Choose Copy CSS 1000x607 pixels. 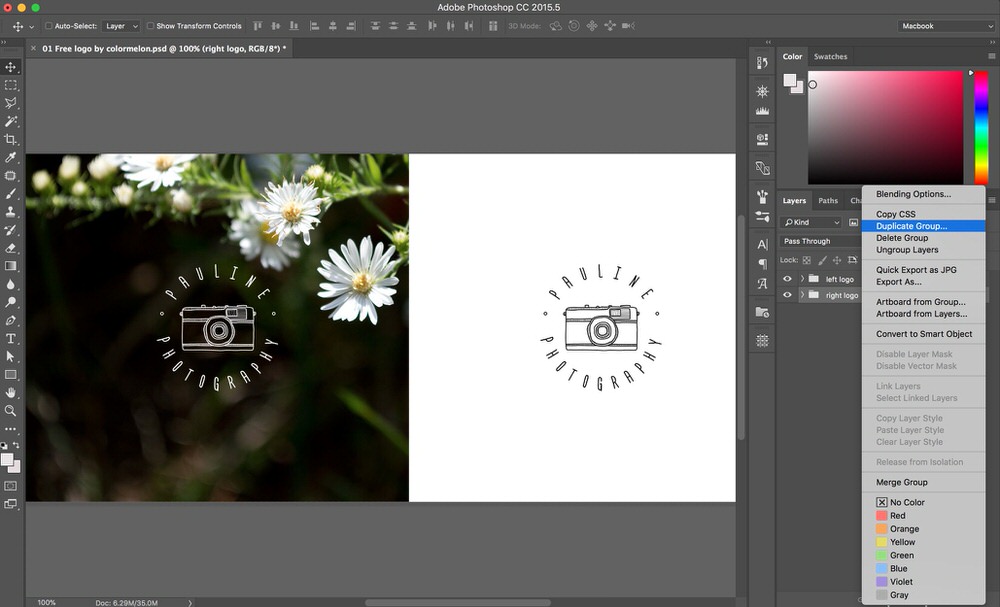pos(923,214)
